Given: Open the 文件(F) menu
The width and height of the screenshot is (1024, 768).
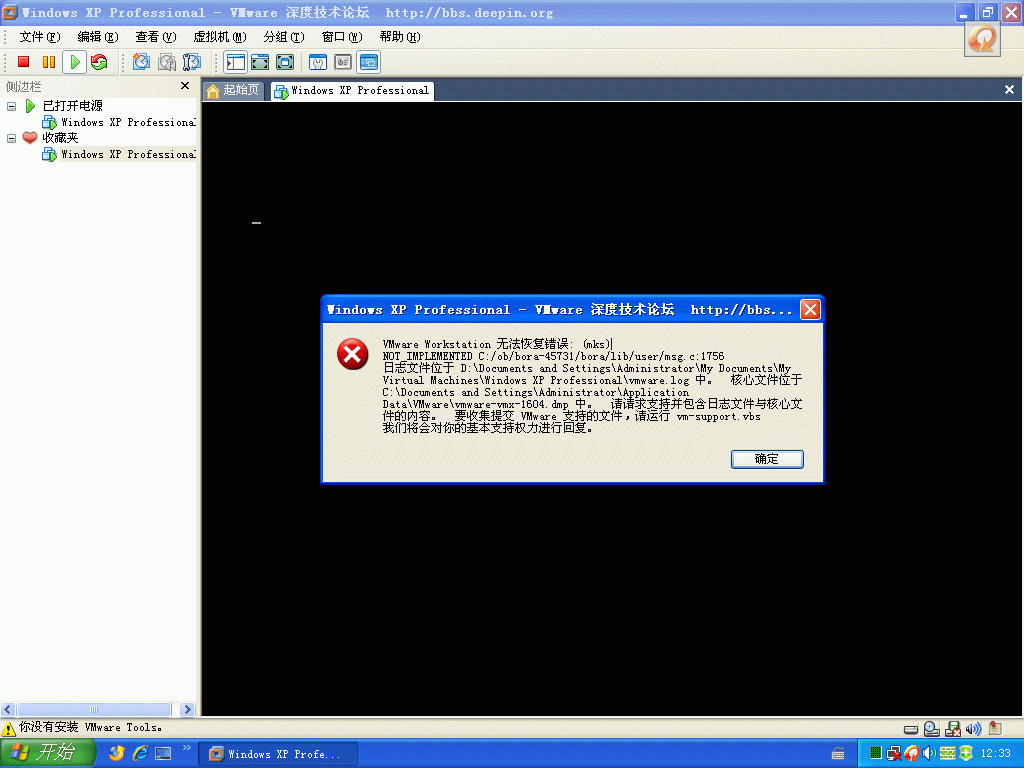Looking at the screenshot, I should click(x=39, y=37).
